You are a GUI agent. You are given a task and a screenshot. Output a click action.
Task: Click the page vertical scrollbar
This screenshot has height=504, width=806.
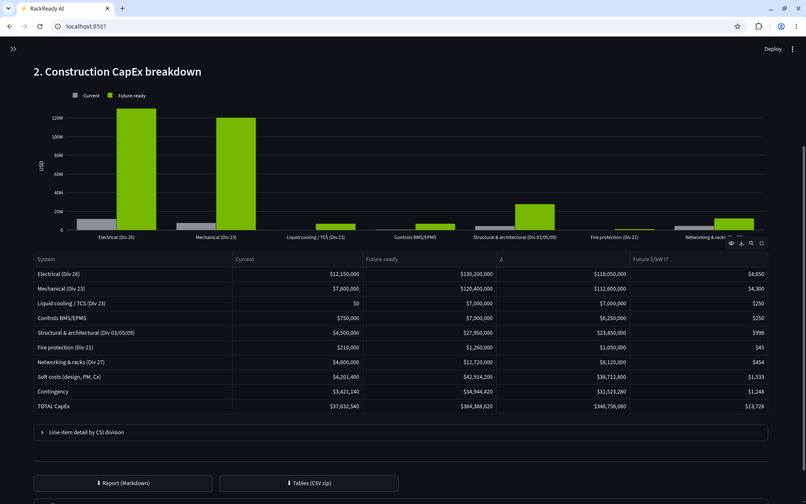click(803, 309)
